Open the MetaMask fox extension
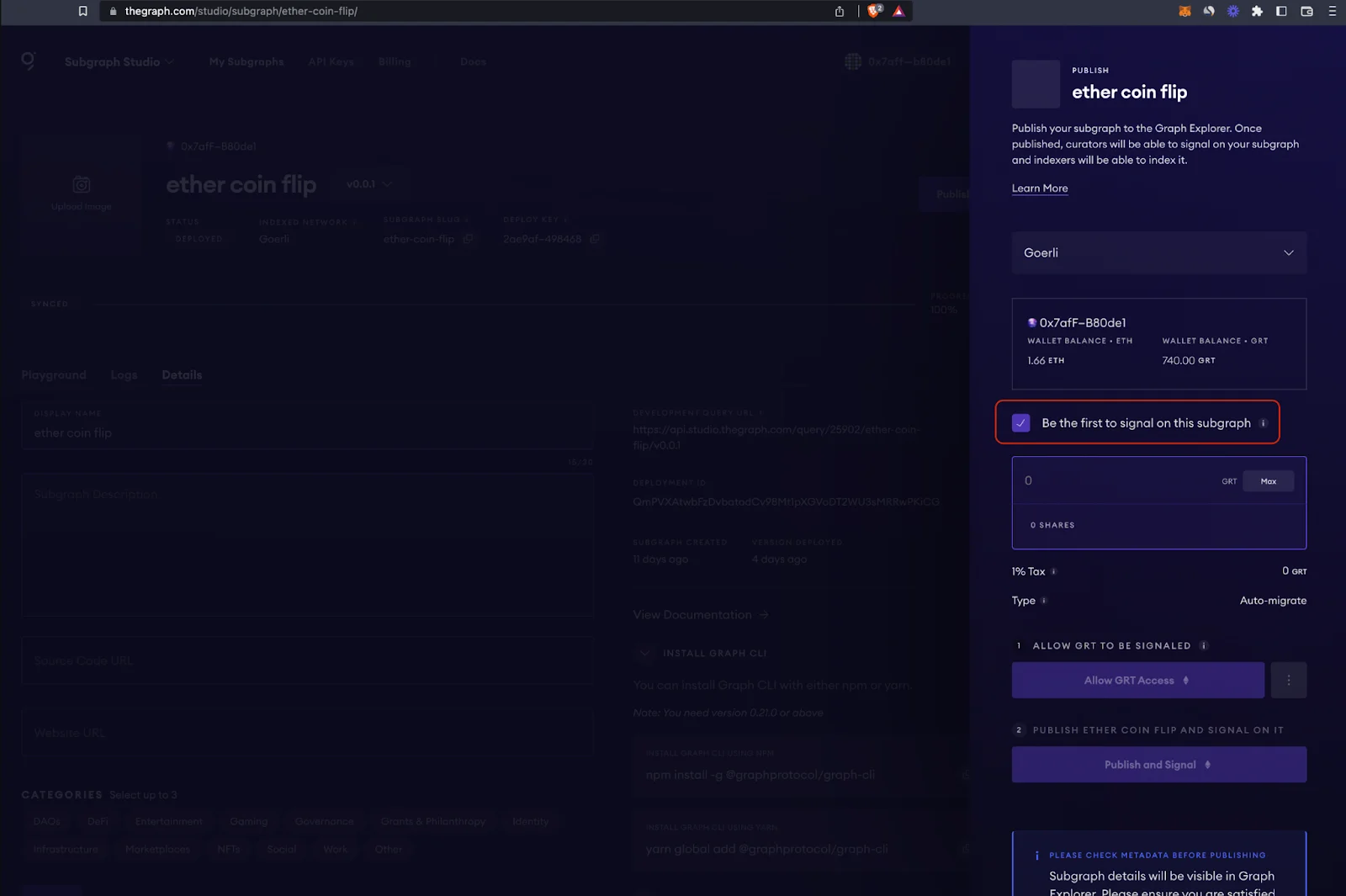1346x896 pixels. pyautogui.click(x=1184, y=11)
